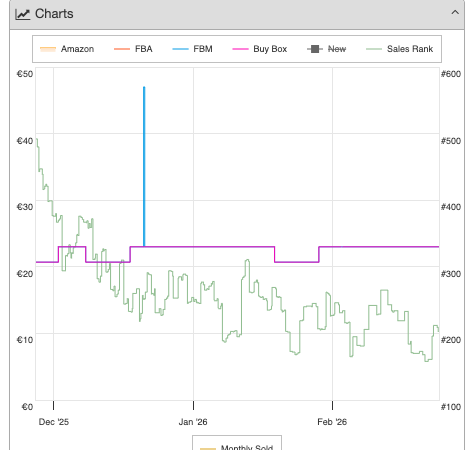The height and width of the screenshot is (450, 474).
Task: Toggle the Sales Rank series in legend
Action: click(400, 49)
